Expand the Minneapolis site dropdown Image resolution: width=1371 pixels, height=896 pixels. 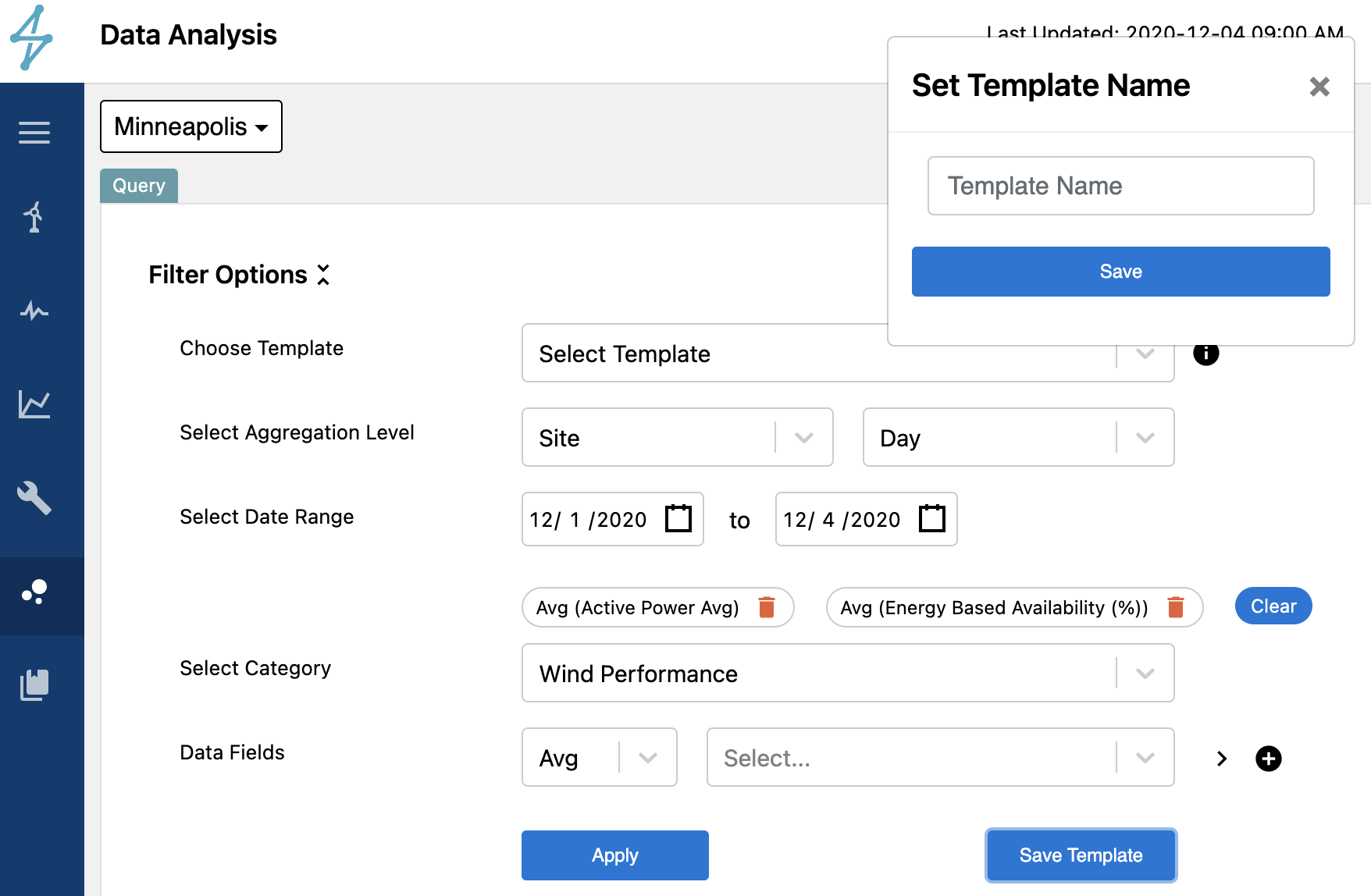pyautogui.click(x=191, y=126)
